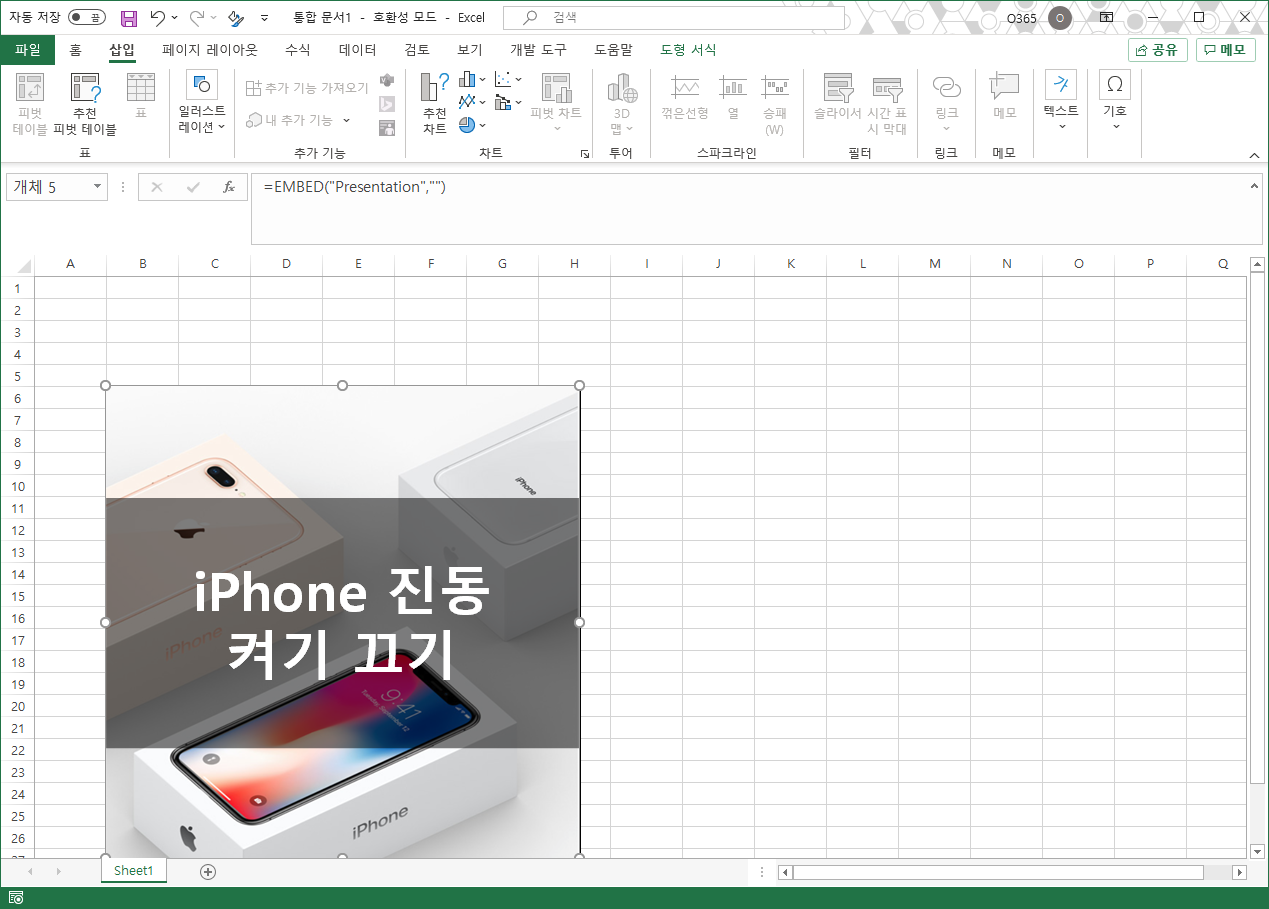The width and height of the screenshot is (1269, 909).
Task: Click the 추천 피벗 테이블 icon
Action: 85,104
